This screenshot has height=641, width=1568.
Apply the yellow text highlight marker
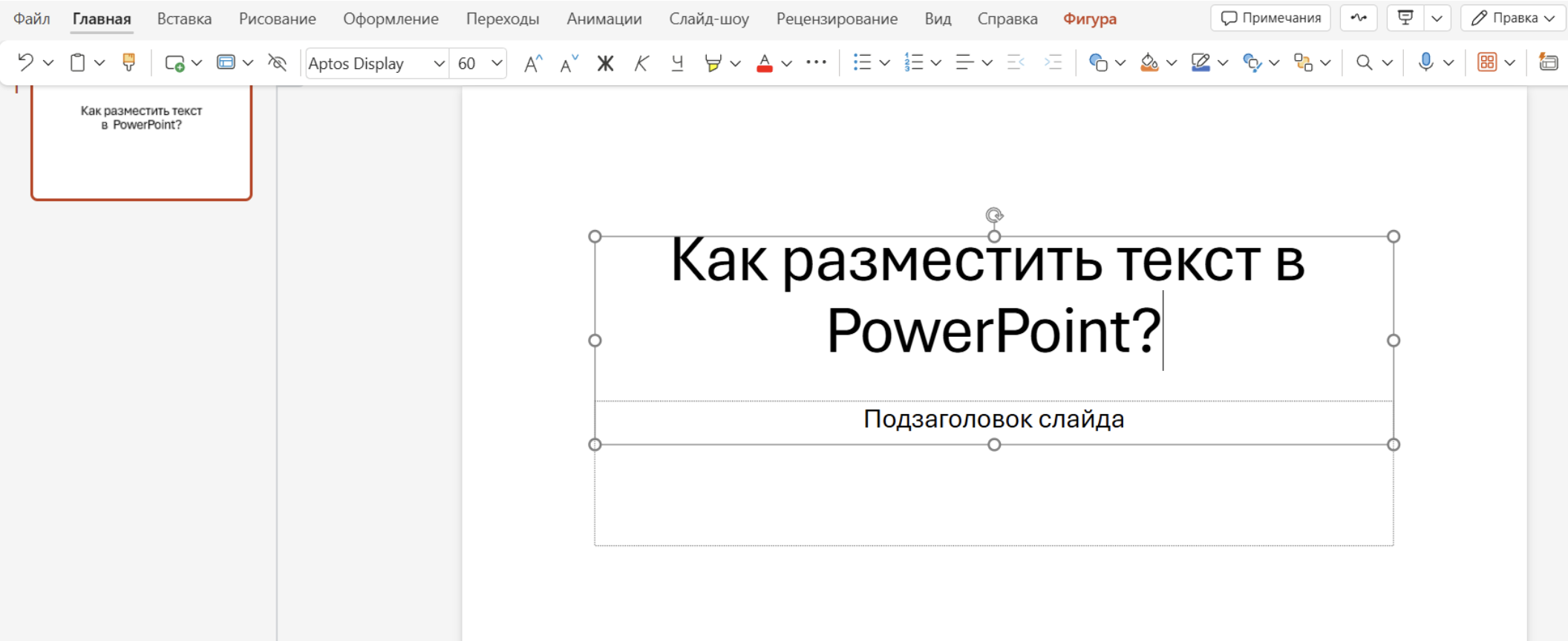[713, 63]
